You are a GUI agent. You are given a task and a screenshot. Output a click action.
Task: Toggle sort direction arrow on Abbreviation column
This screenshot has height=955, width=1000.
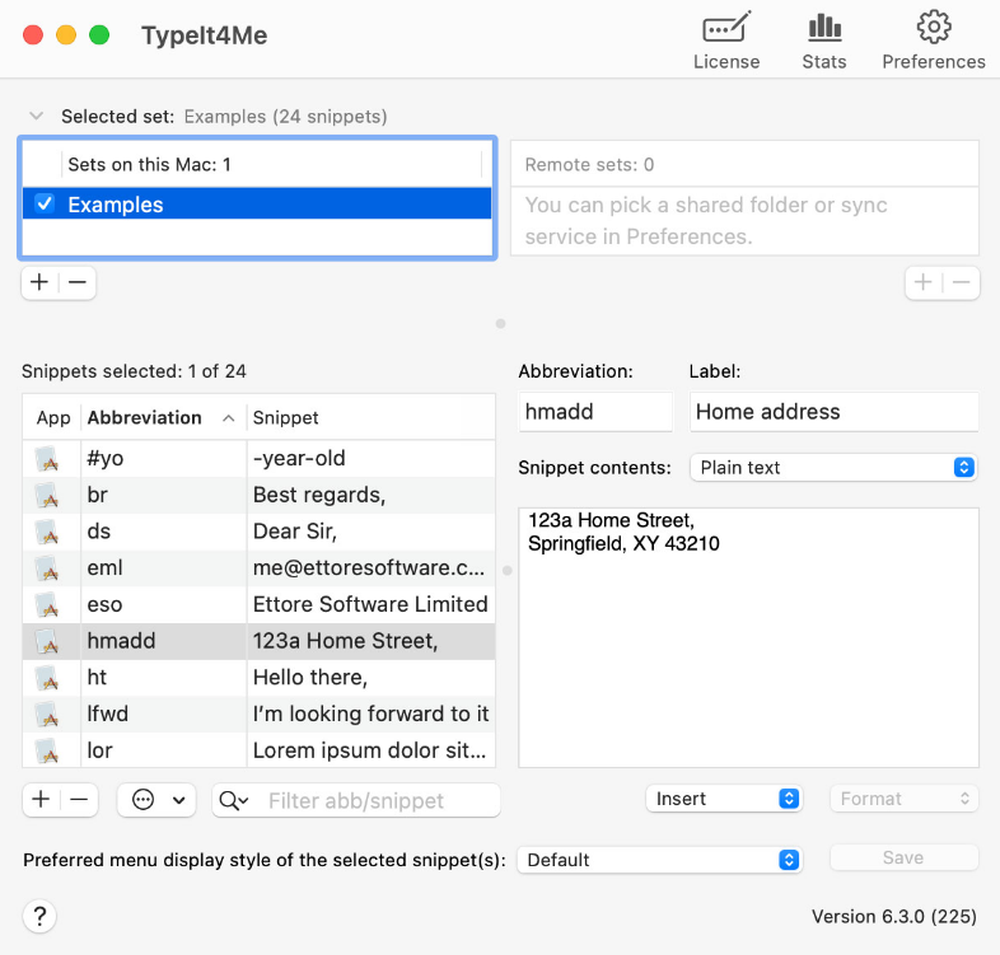pos(228,418)
